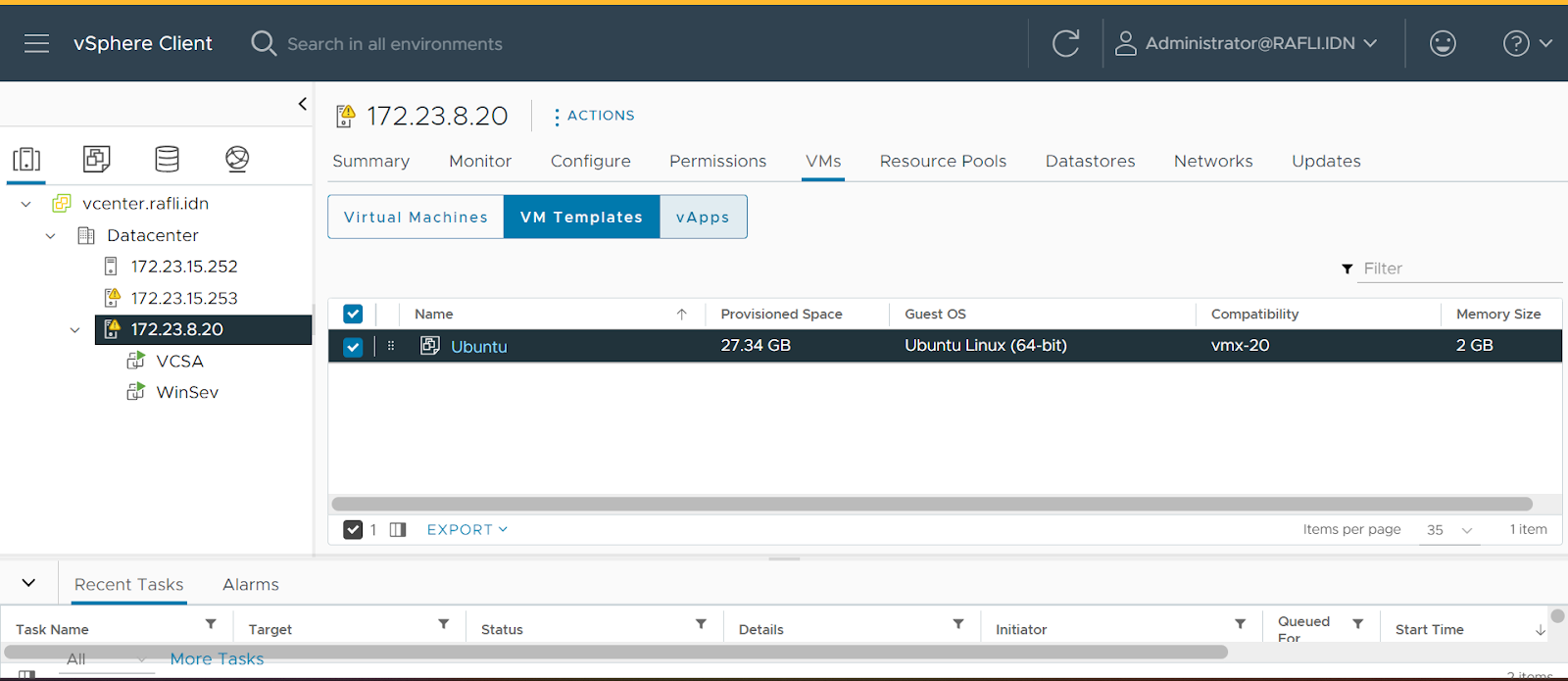Open the Networks tab
The width and height of the screenshot is (1568, 681).
click(x=1213, y=161)
